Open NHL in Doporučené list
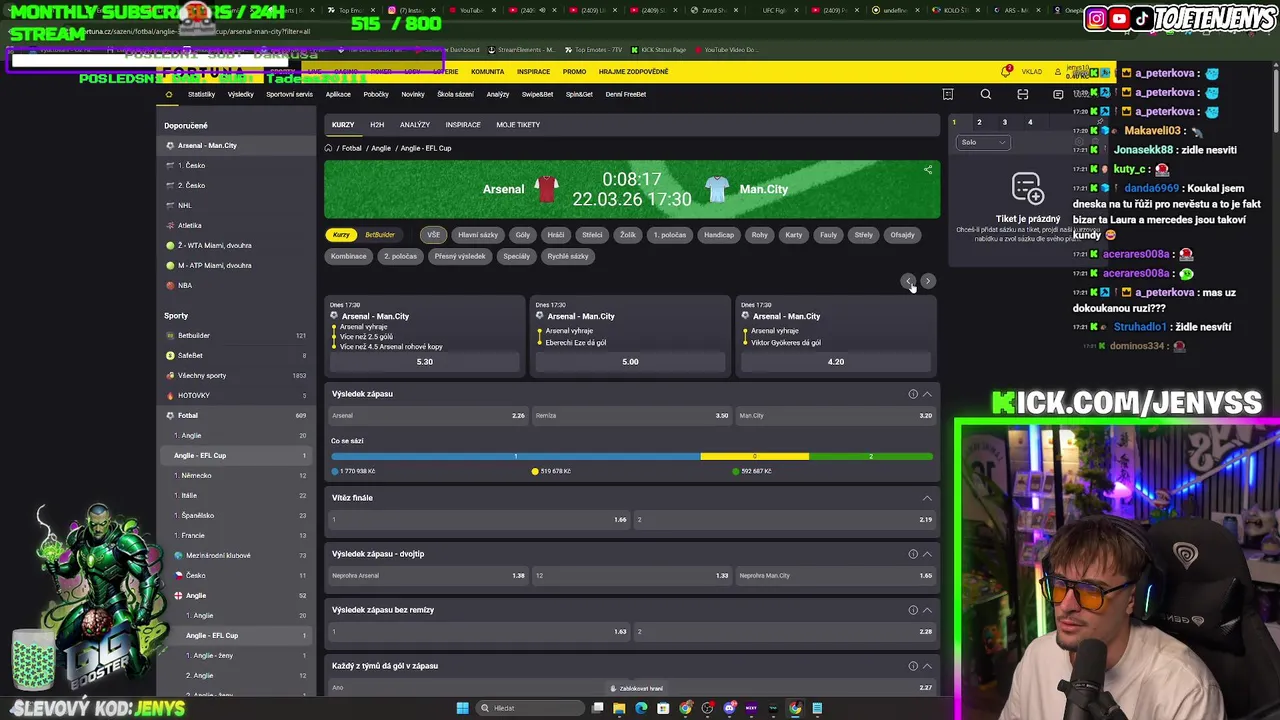 [236, 205]
